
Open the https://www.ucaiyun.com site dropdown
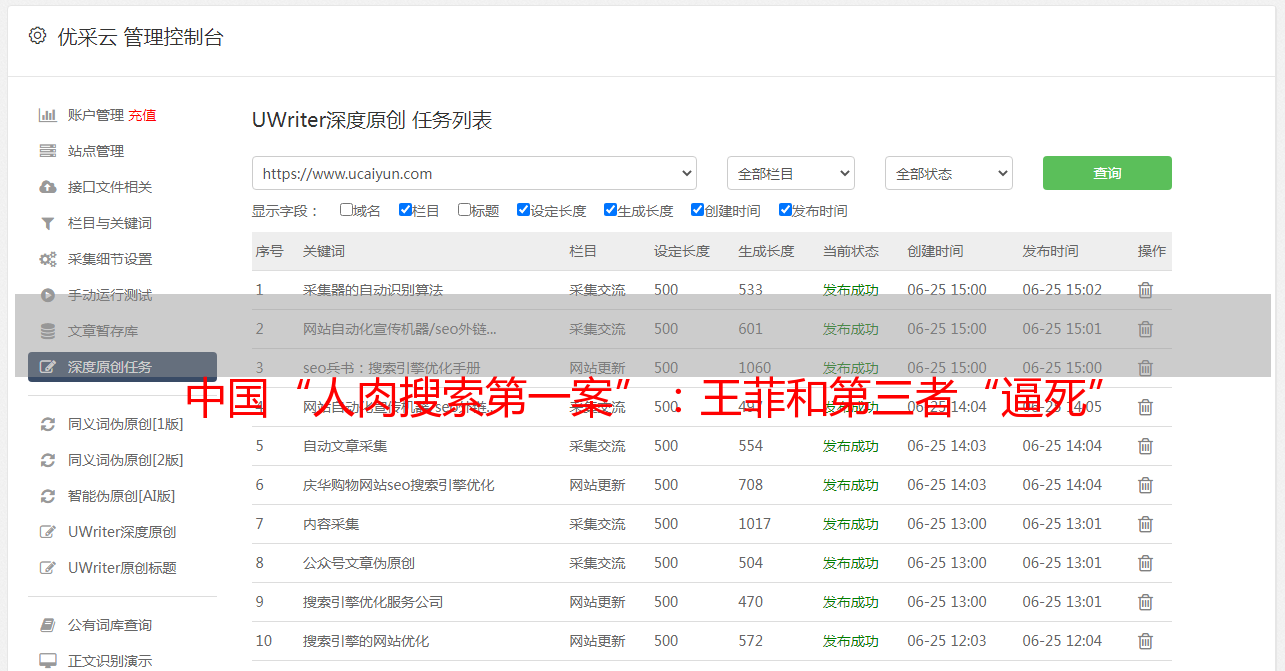[474, 173]
